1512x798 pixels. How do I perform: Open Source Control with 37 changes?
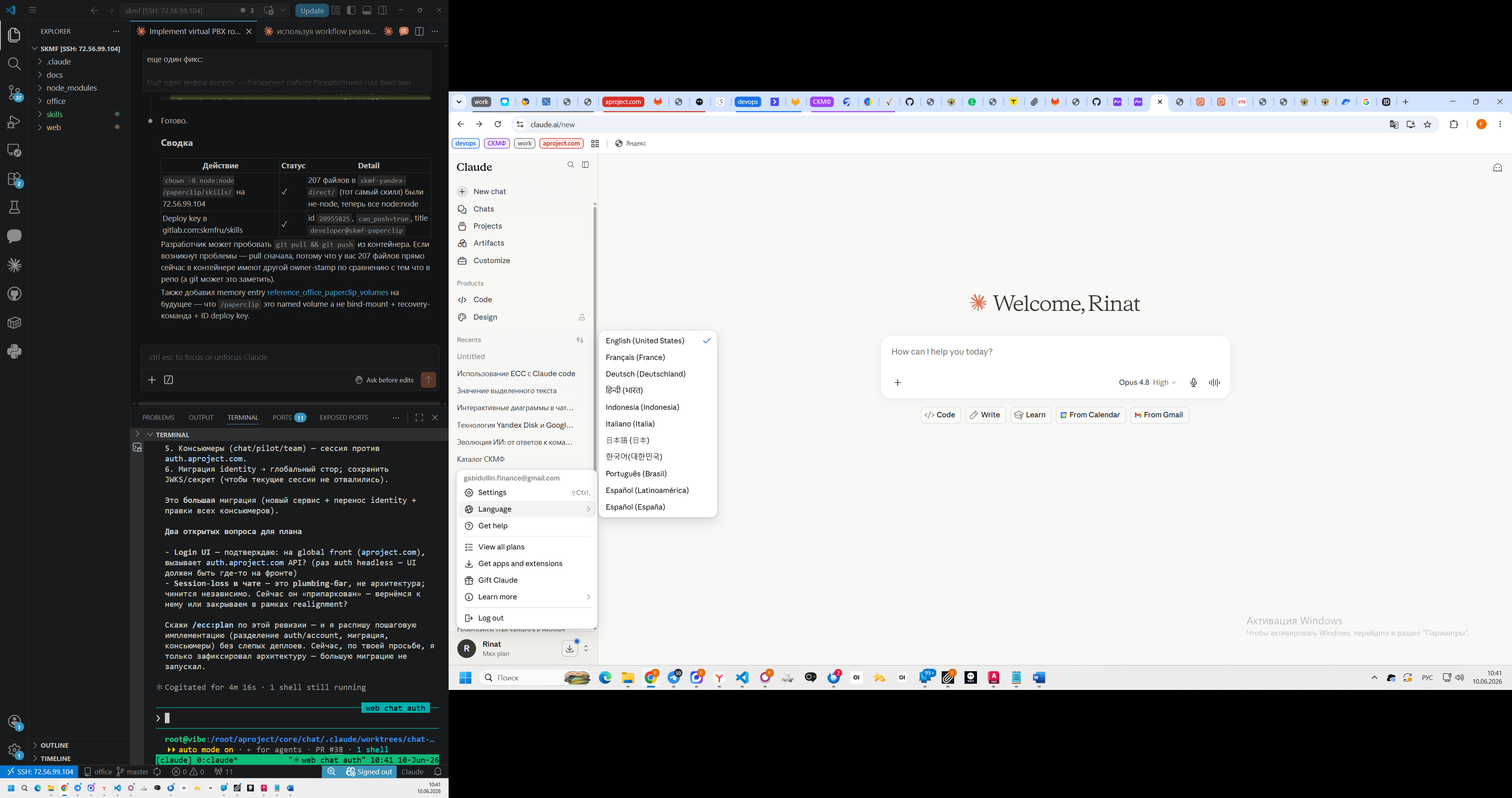14,93
